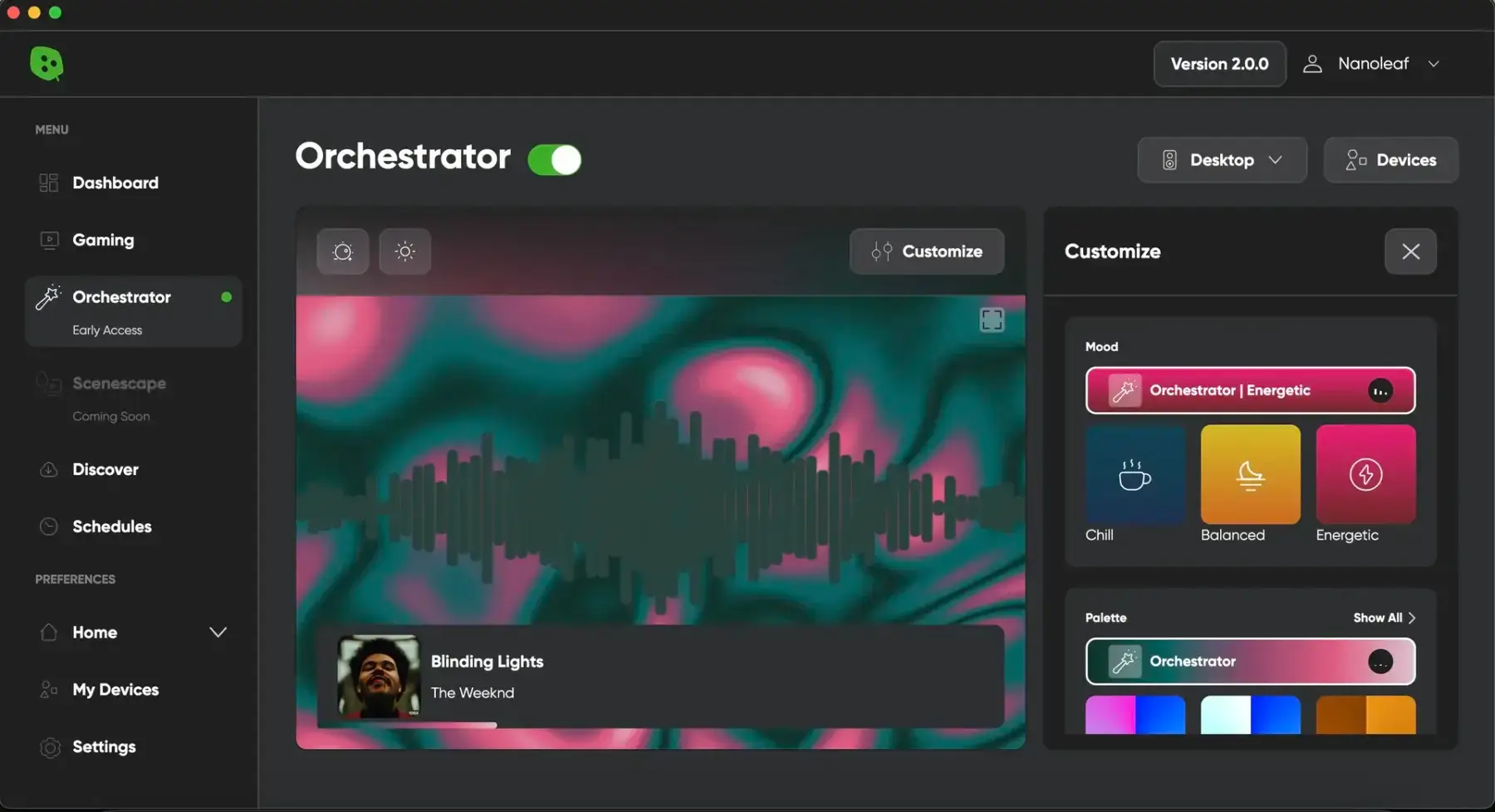Toggle the Orchestrator on/off switch

pyautogui.click(x=555, y=159)
